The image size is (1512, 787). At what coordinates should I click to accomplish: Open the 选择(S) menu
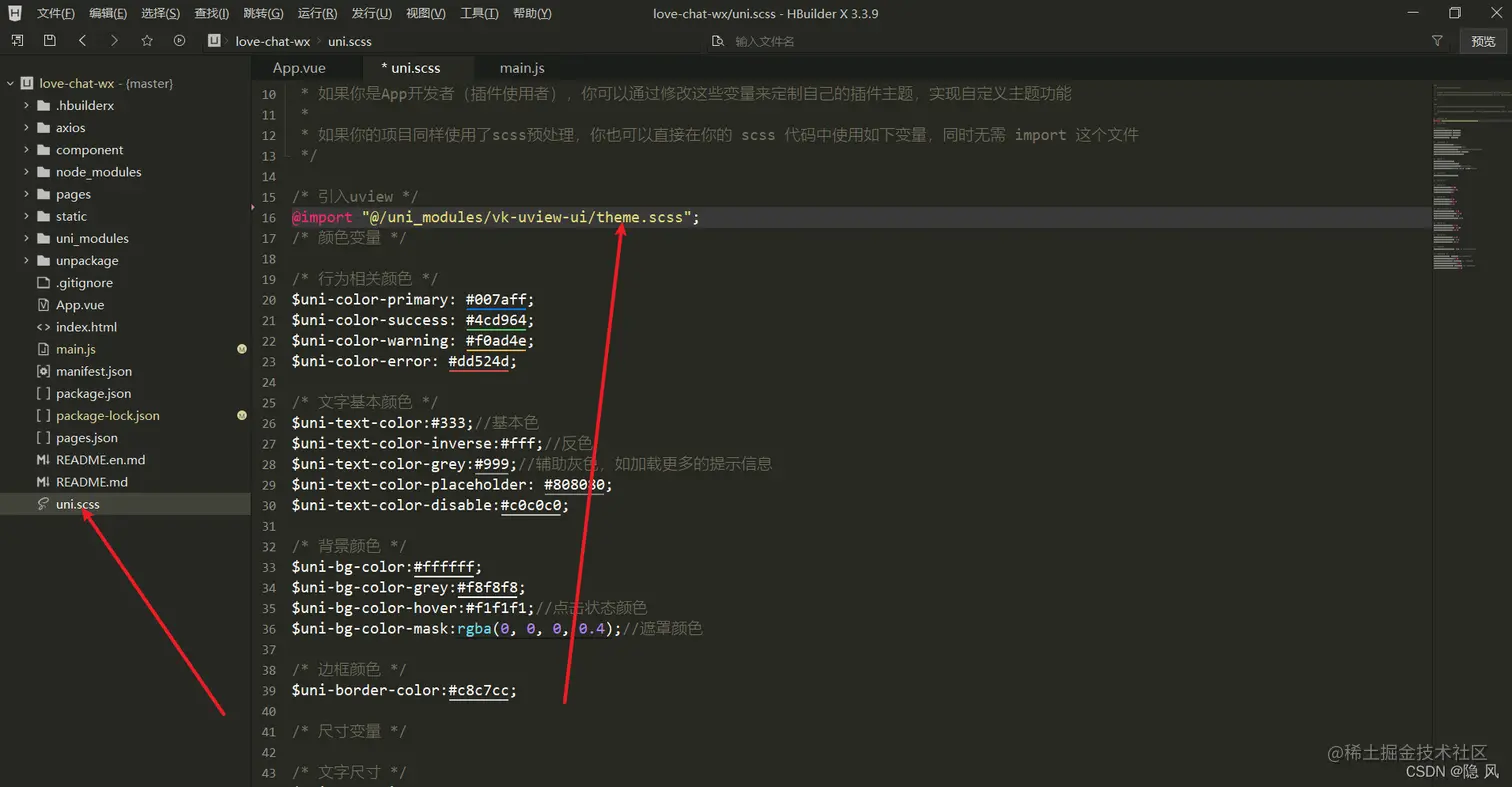pos(161,13)
